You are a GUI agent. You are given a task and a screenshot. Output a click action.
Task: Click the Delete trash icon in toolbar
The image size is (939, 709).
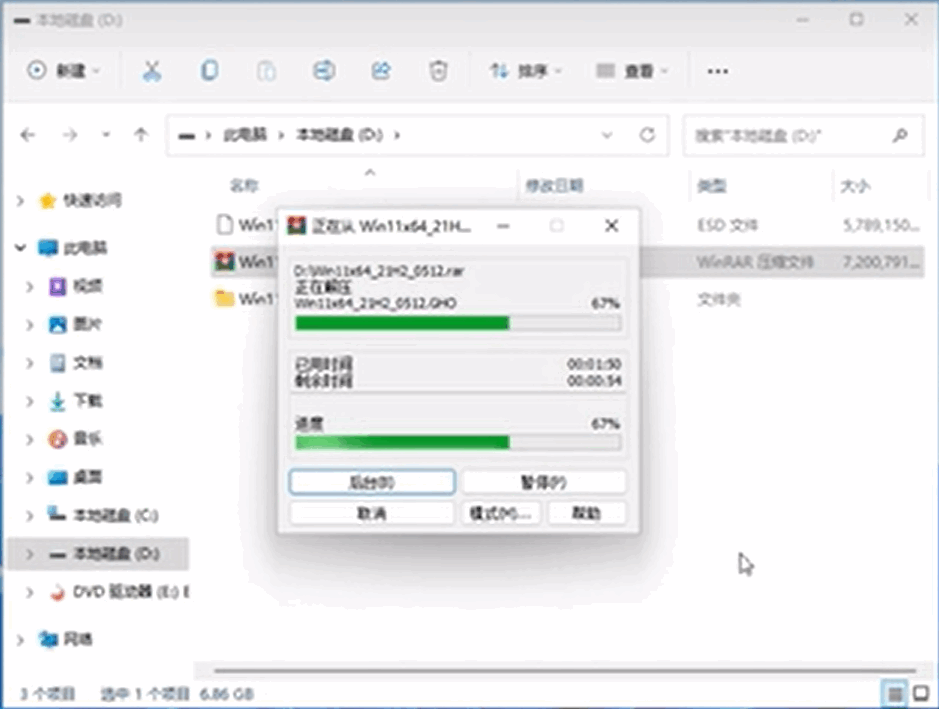coord(438,71)
